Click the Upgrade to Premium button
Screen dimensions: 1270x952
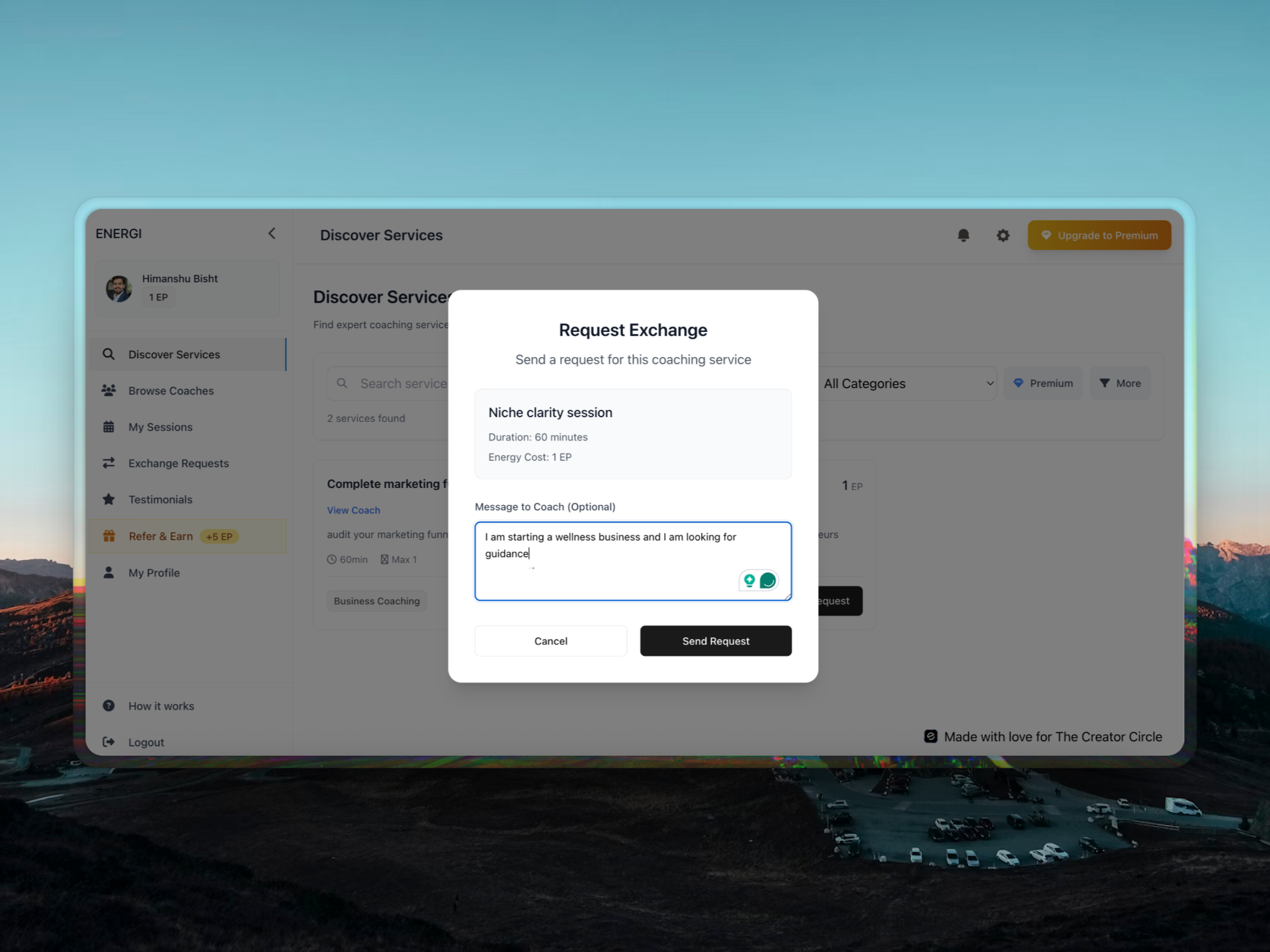coord(1099,235)
